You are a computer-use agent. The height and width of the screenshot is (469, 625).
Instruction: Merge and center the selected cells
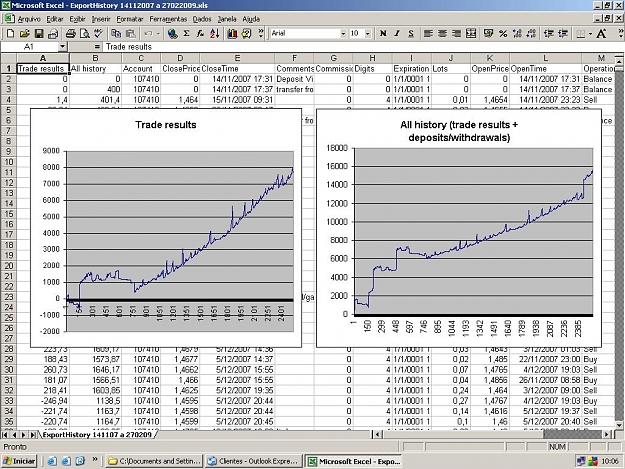[x=471, y=33]
